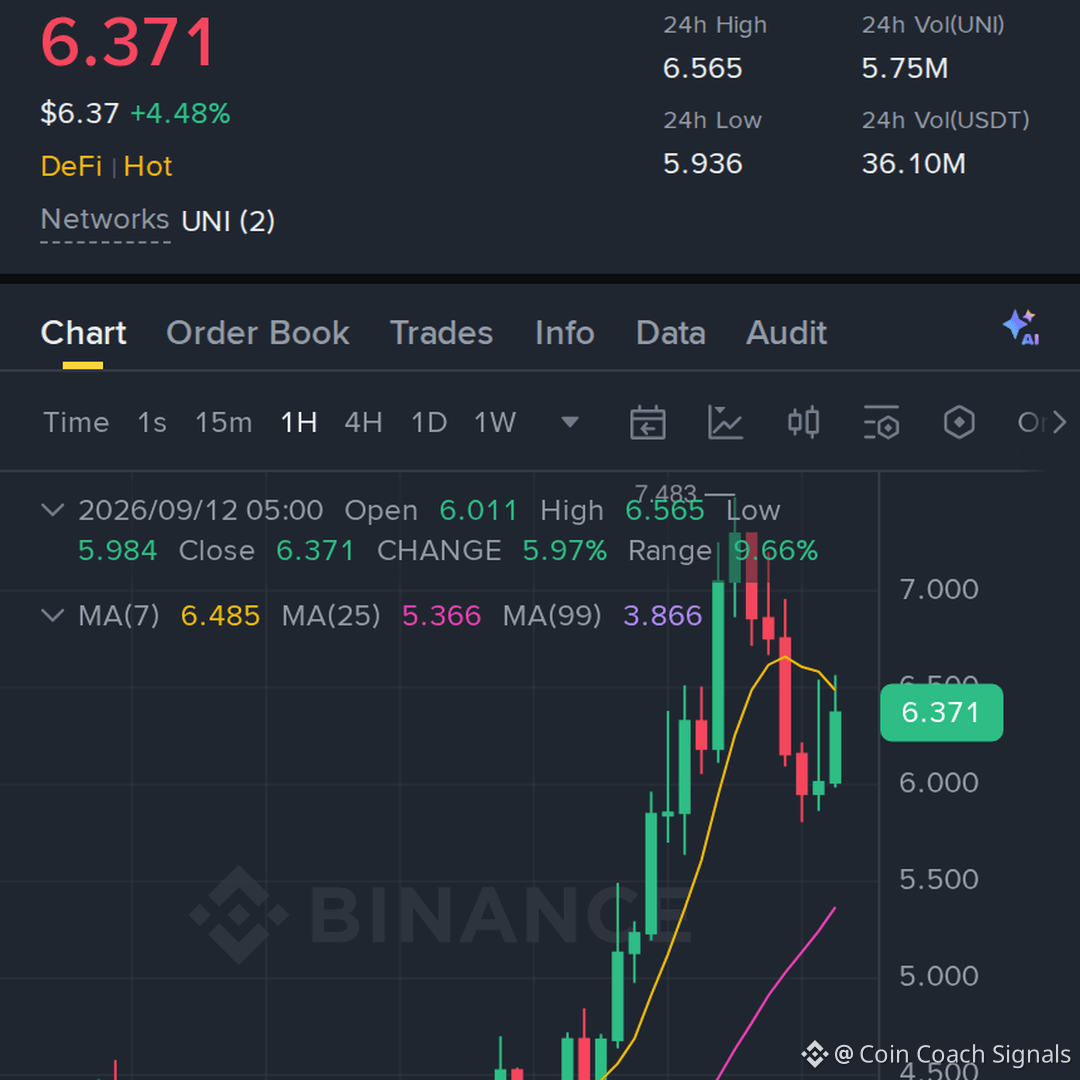Open the line chart indicators icon

(725, 422)
